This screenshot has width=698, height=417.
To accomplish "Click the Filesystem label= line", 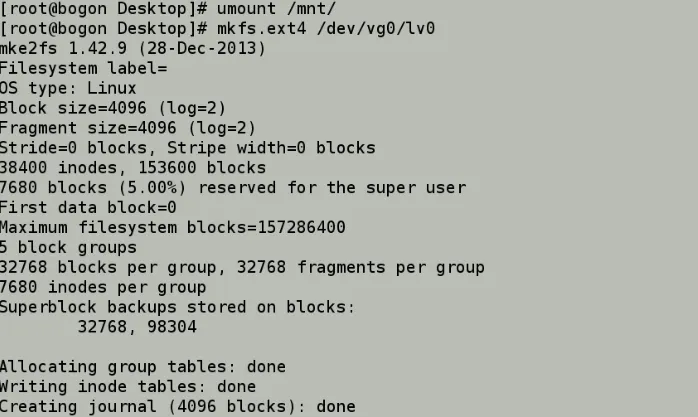I will [83, 69].
